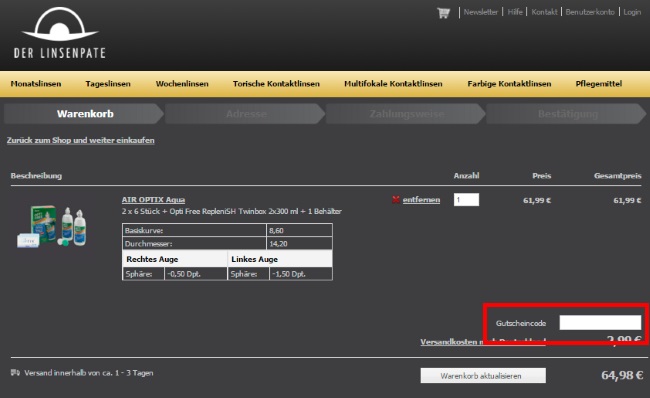
Task: Click the Gesamtpreis column header
Action: (618, 176)
